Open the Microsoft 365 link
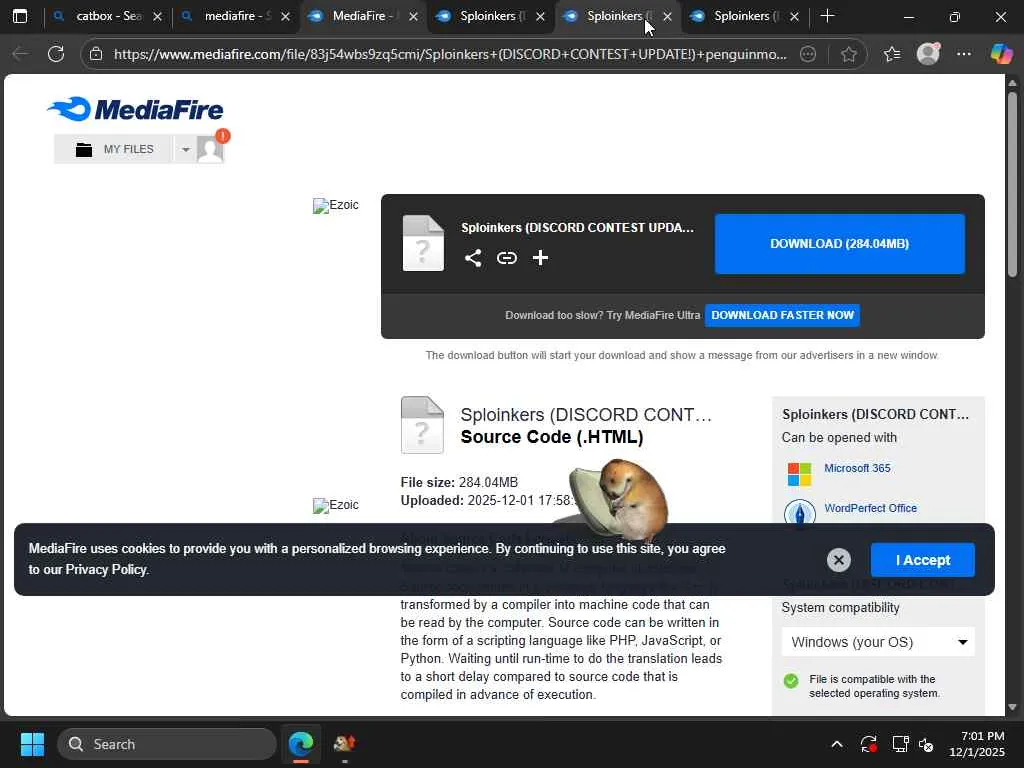Screen dimensions: 1024x768 click(857, 468)
